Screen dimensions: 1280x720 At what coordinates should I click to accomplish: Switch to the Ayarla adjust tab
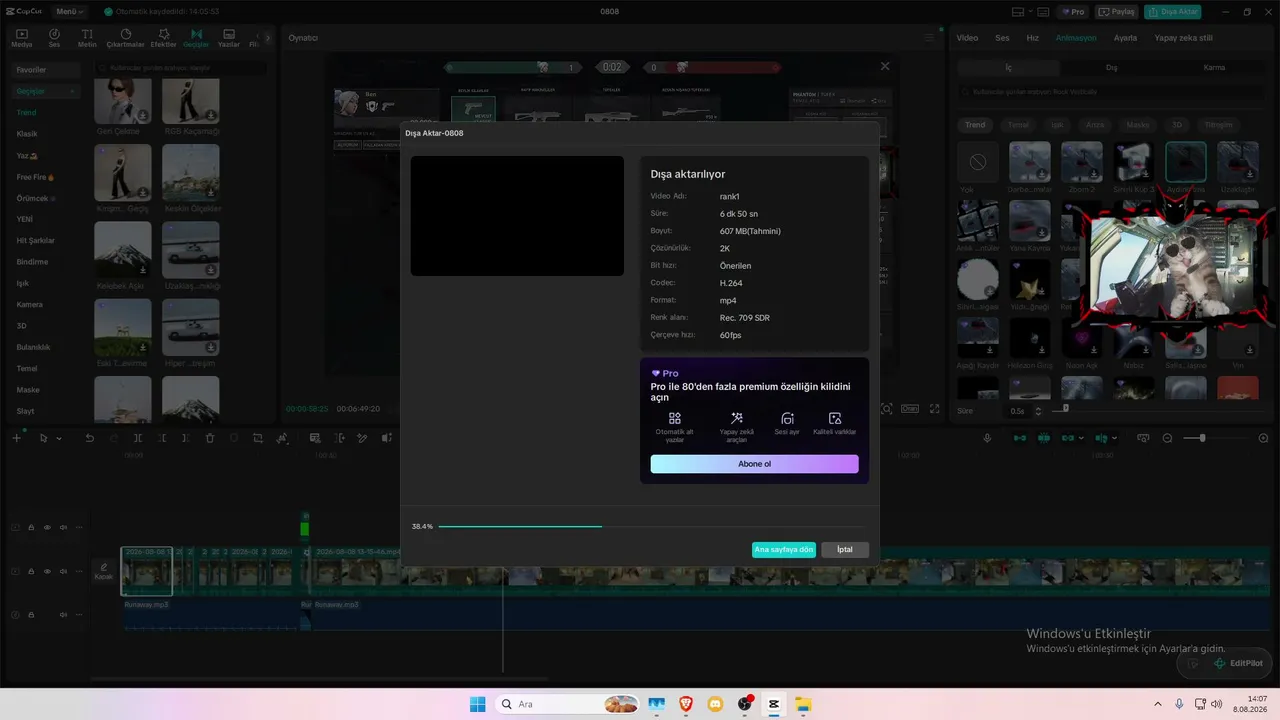[x=1126, y=38]
